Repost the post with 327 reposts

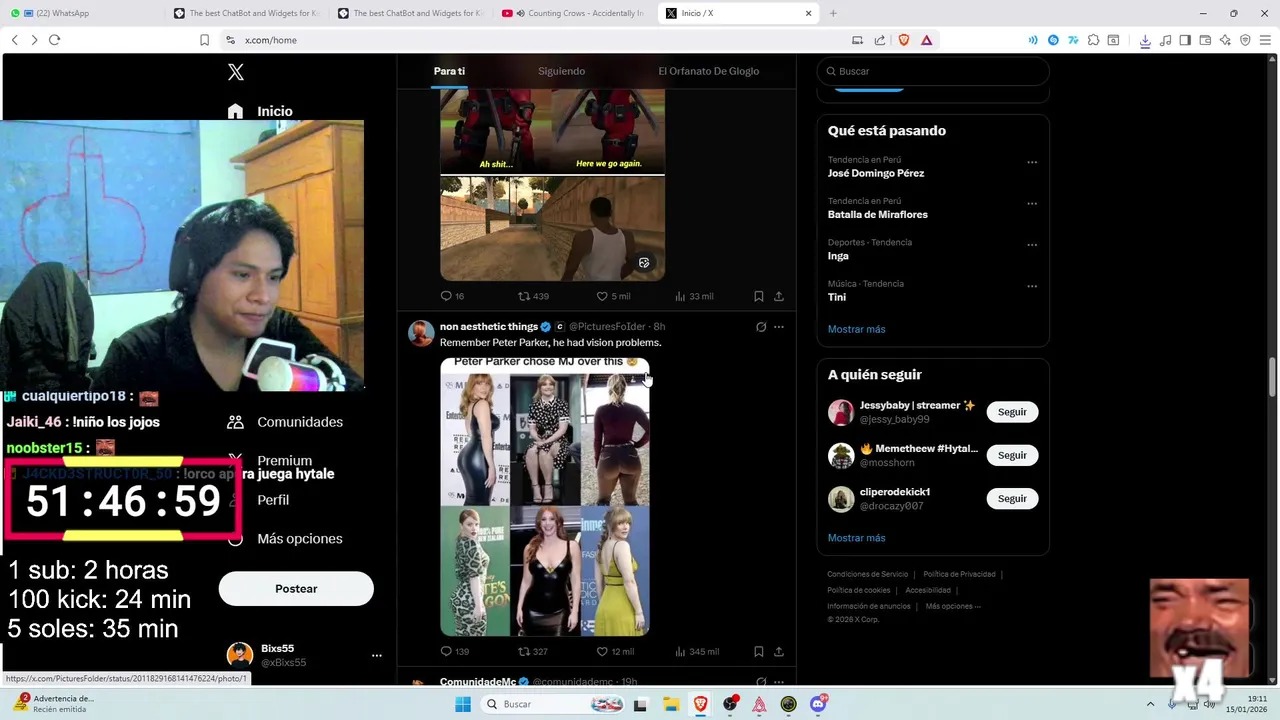pos(532,651)
